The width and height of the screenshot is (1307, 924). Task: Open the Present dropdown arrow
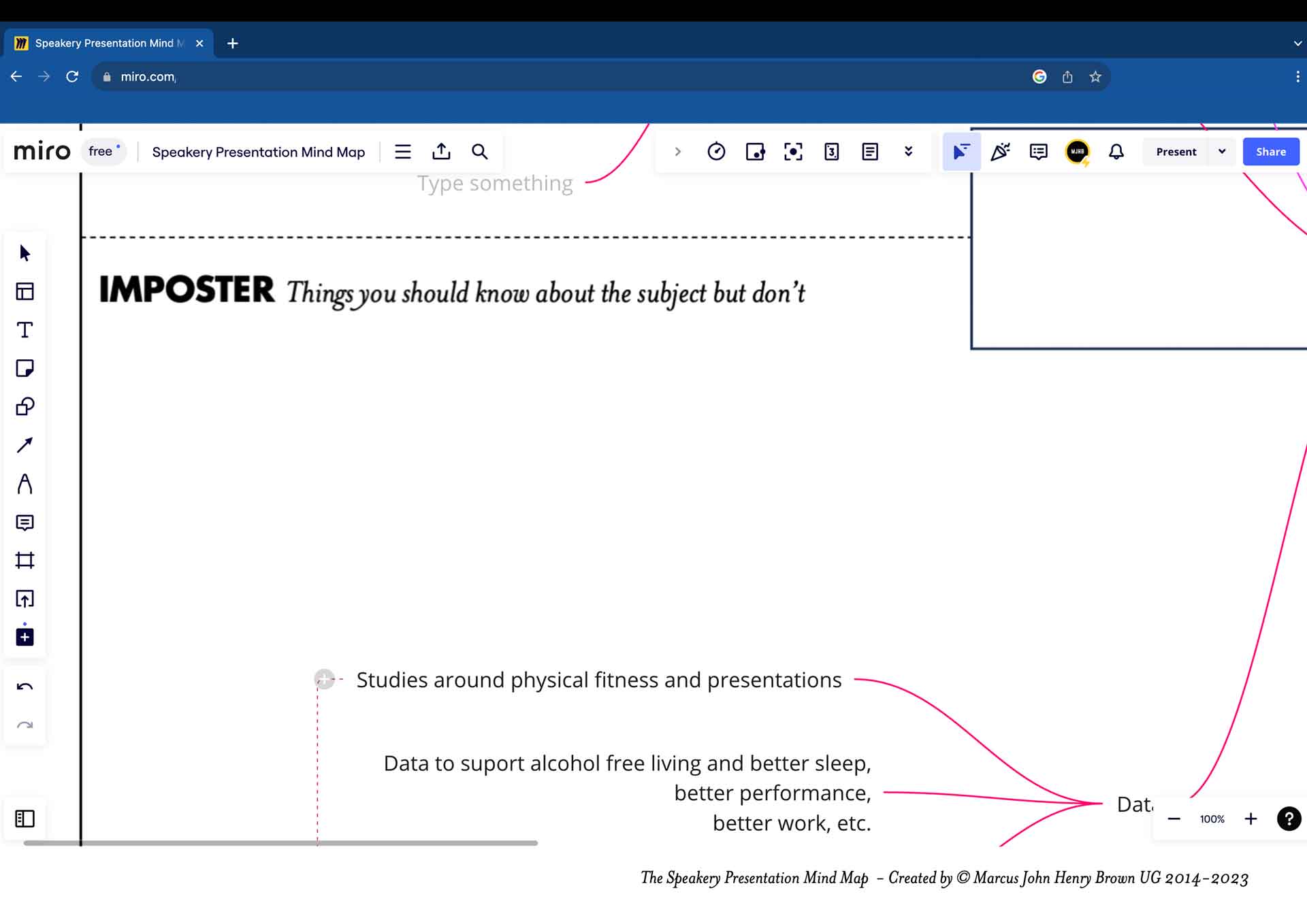tap(1222, 151)
